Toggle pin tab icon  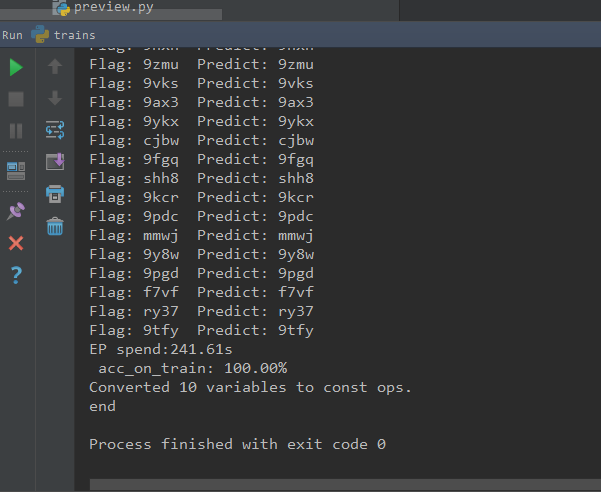(x=16, y=211)
